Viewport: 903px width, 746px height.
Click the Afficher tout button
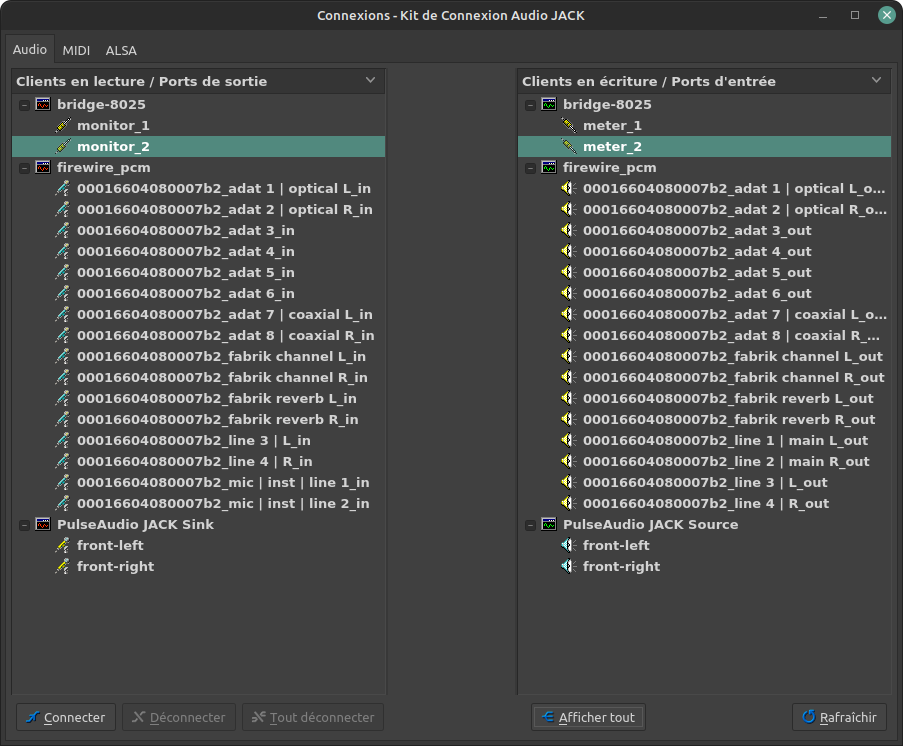[588, 717]
